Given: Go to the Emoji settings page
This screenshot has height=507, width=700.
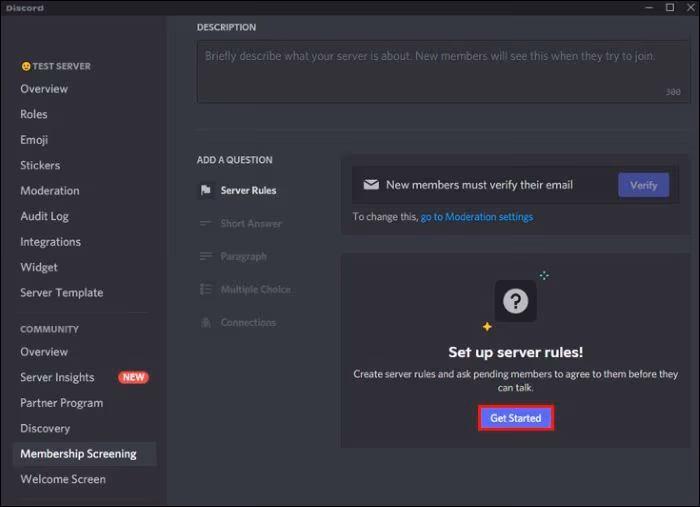Looking at the screenshot, I should (34, 140).
